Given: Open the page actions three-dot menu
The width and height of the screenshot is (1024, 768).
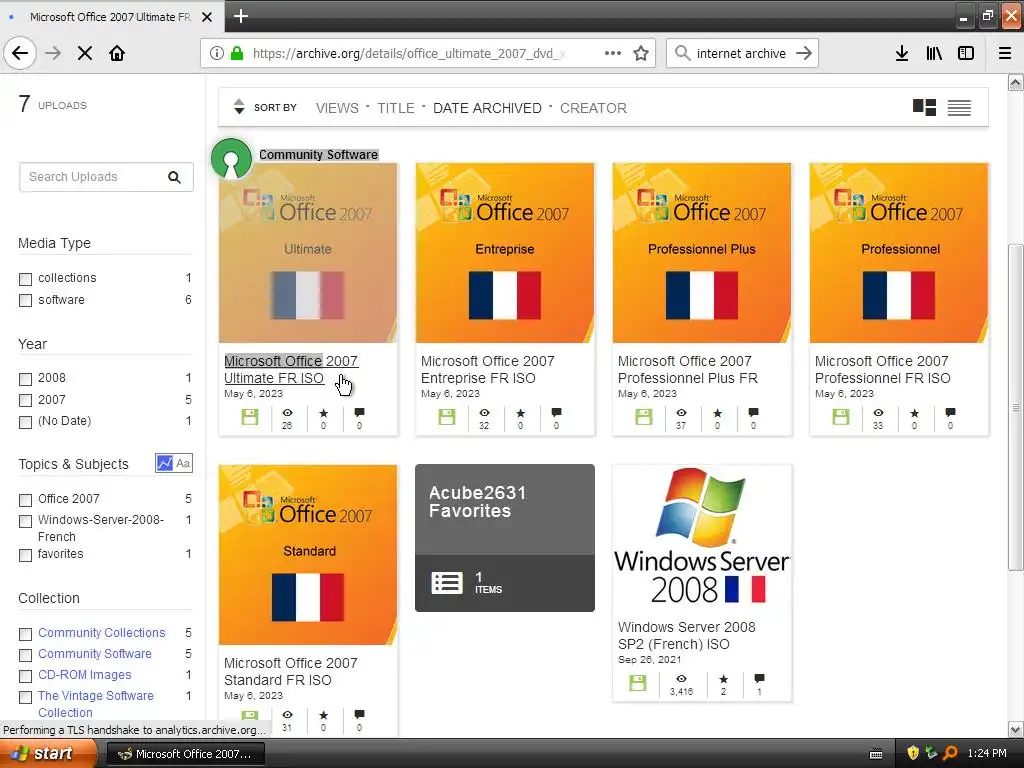Looking at the screenshot, I should point(613,54).
